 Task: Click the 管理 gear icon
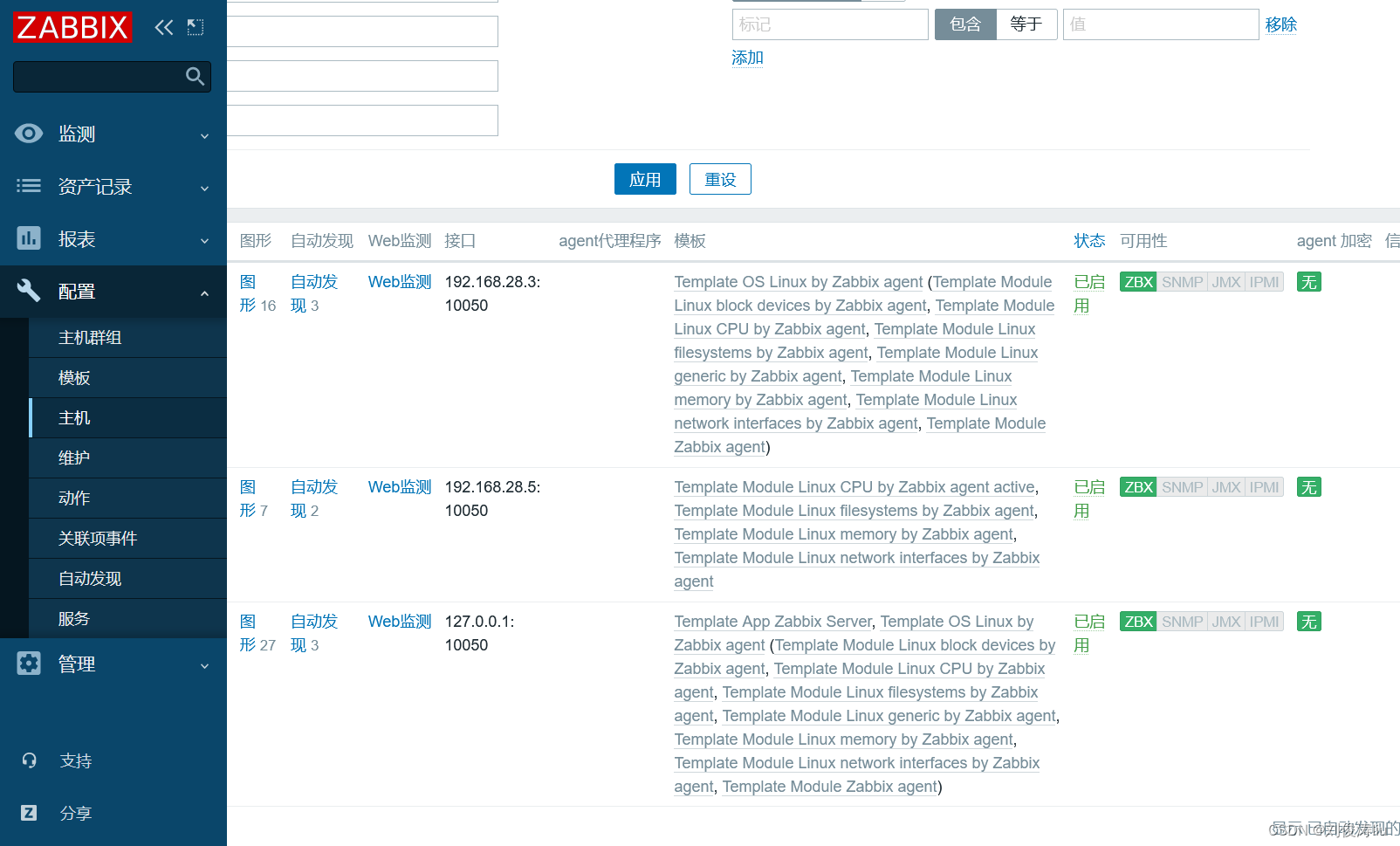point(29,664)
